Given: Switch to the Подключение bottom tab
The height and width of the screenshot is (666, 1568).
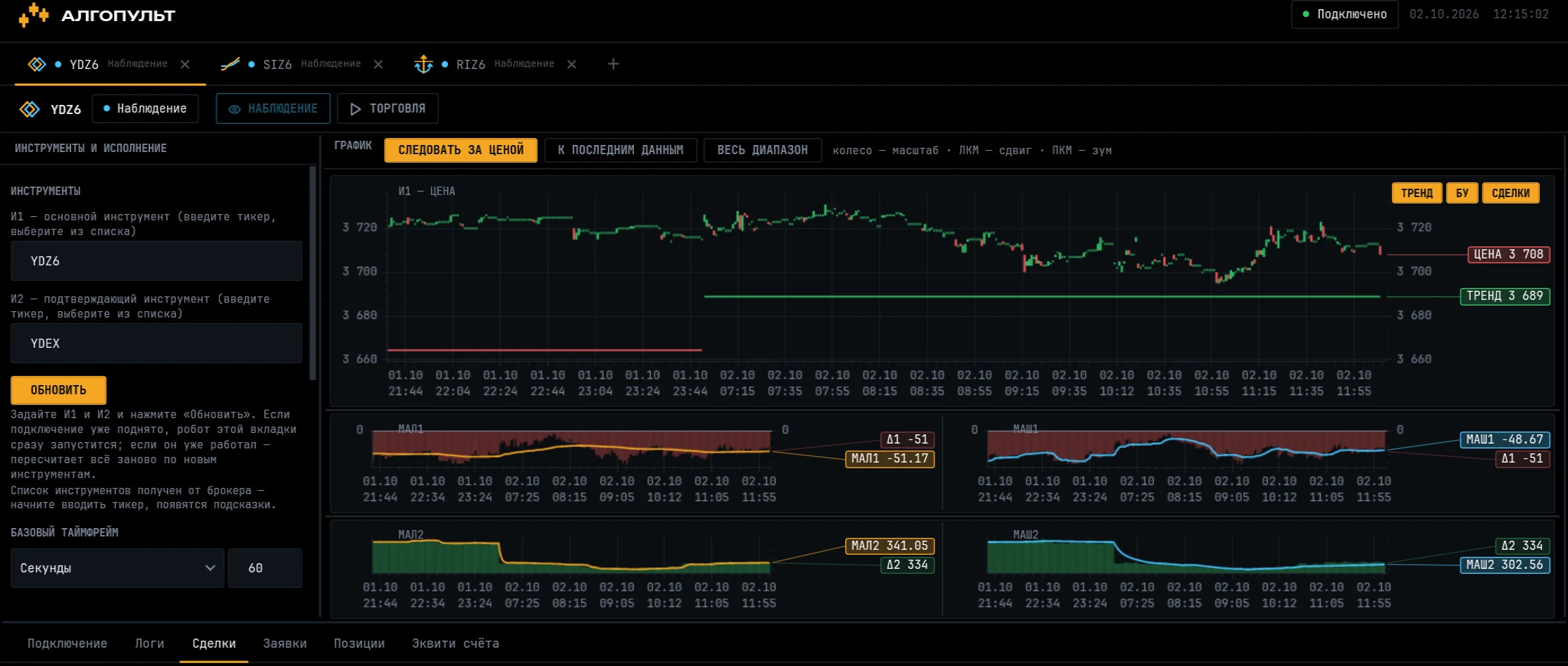Looking at the screenshot, I should (x=68, y=643).
